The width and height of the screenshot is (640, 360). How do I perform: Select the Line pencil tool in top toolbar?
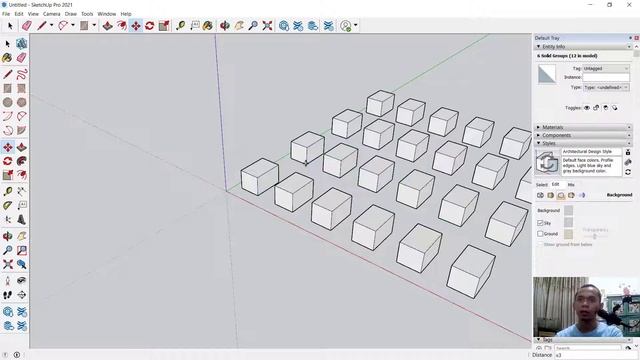42,26
